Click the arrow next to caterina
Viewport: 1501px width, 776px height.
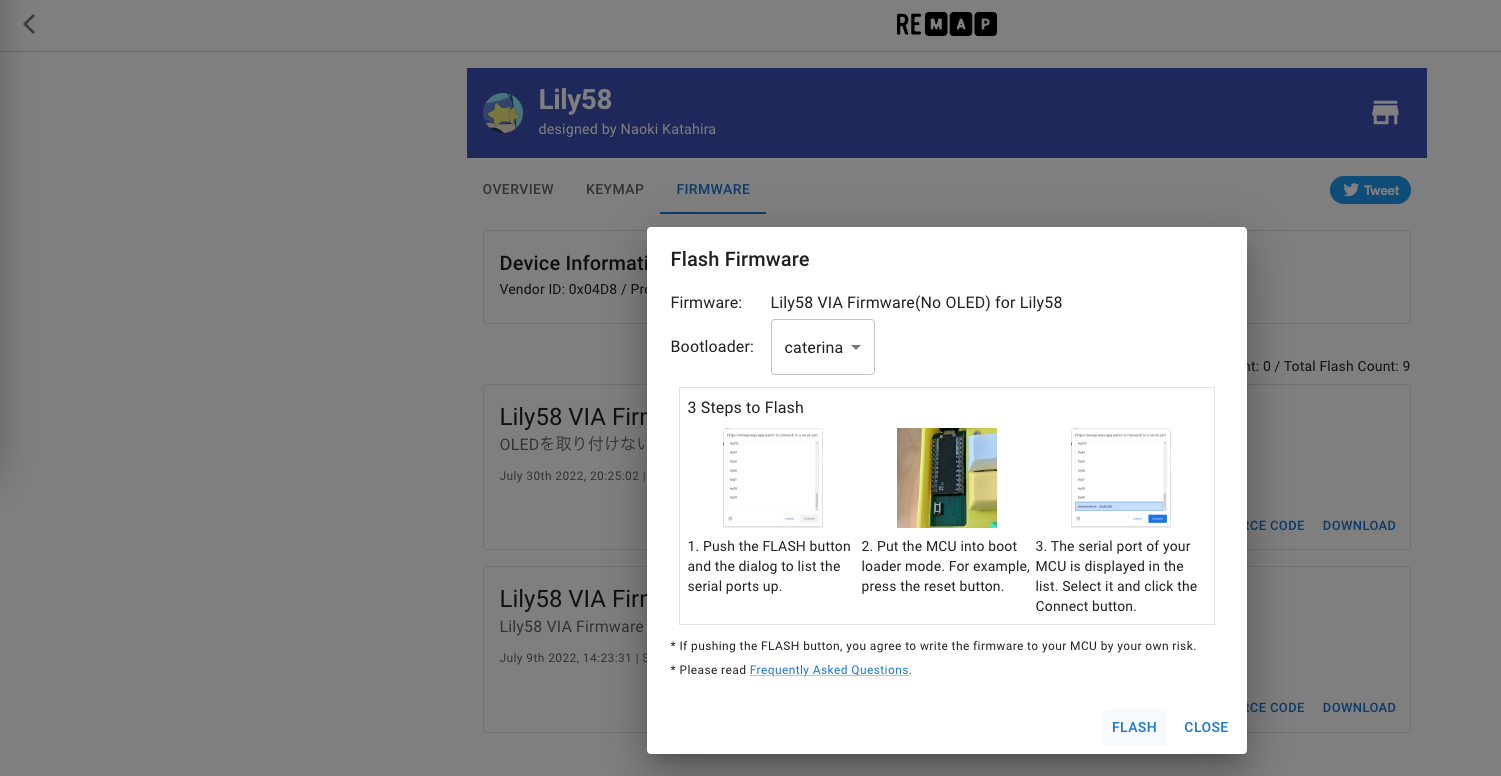click(856, 348)
